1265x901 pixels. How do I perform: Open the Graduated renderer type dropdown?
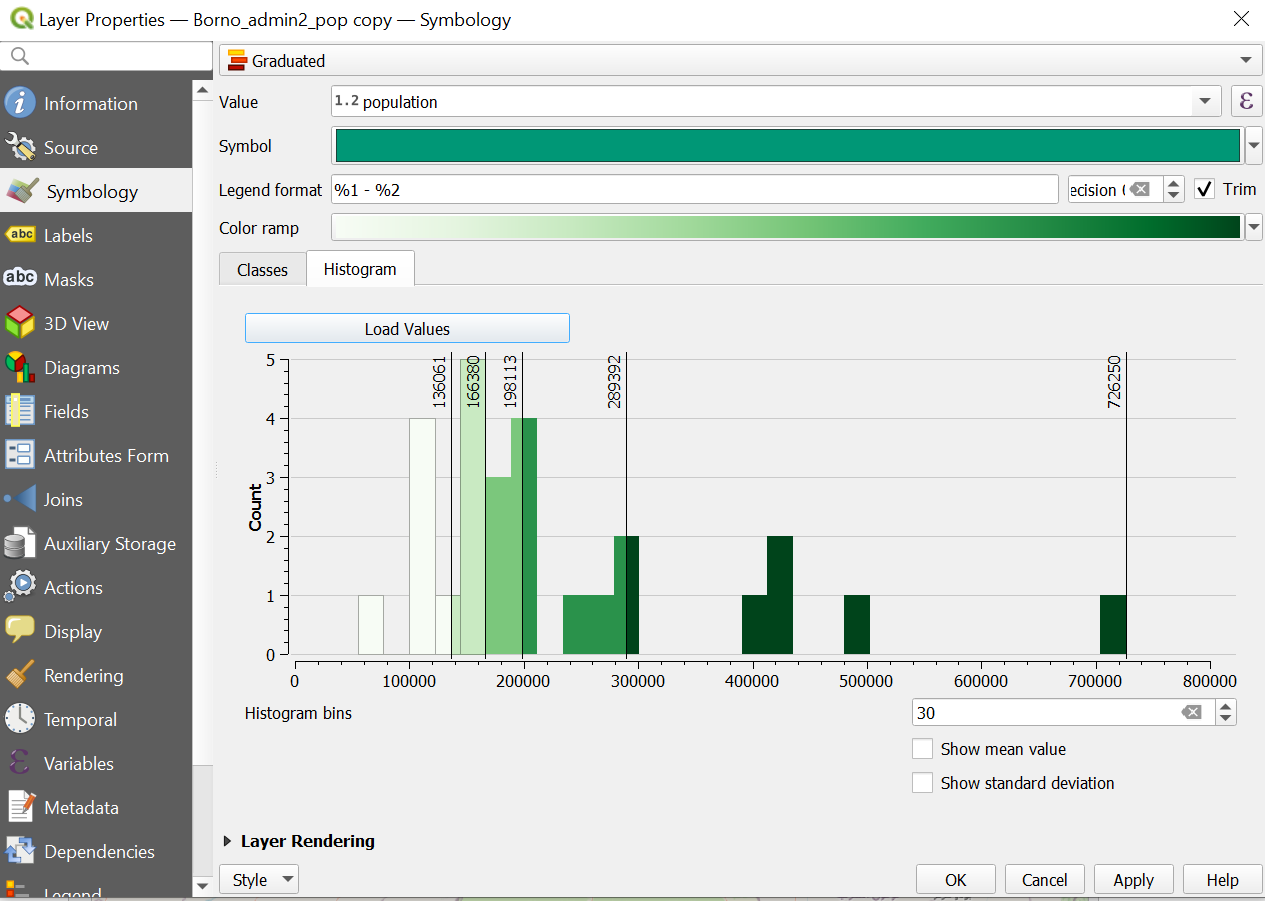739,61
